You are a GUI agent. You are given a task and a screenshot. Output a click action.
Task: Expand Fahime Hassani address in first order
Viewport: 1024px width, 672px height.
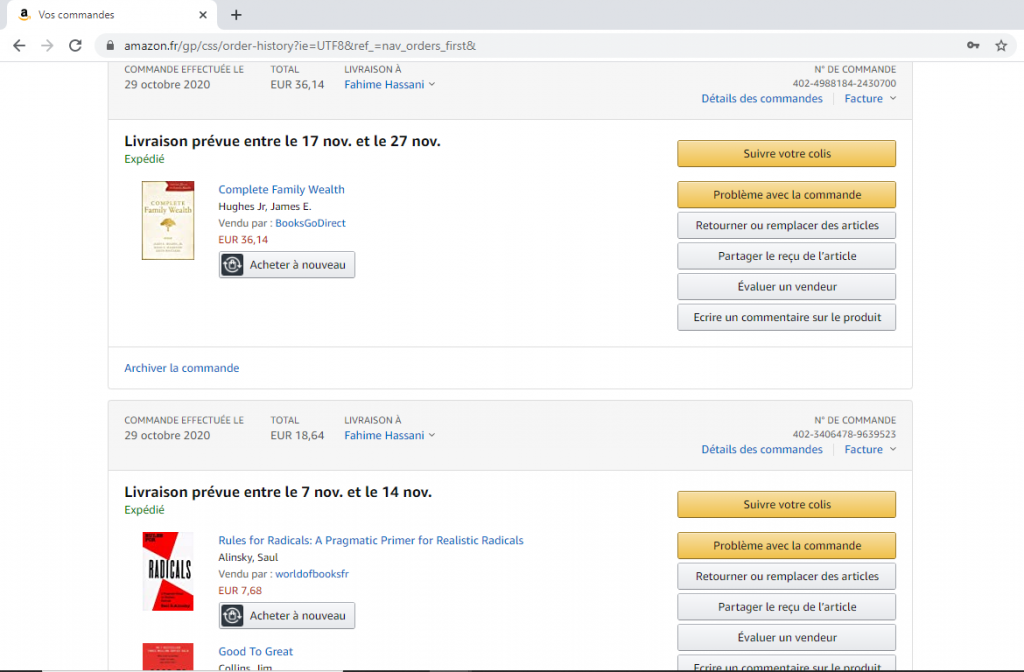[390, 85]
